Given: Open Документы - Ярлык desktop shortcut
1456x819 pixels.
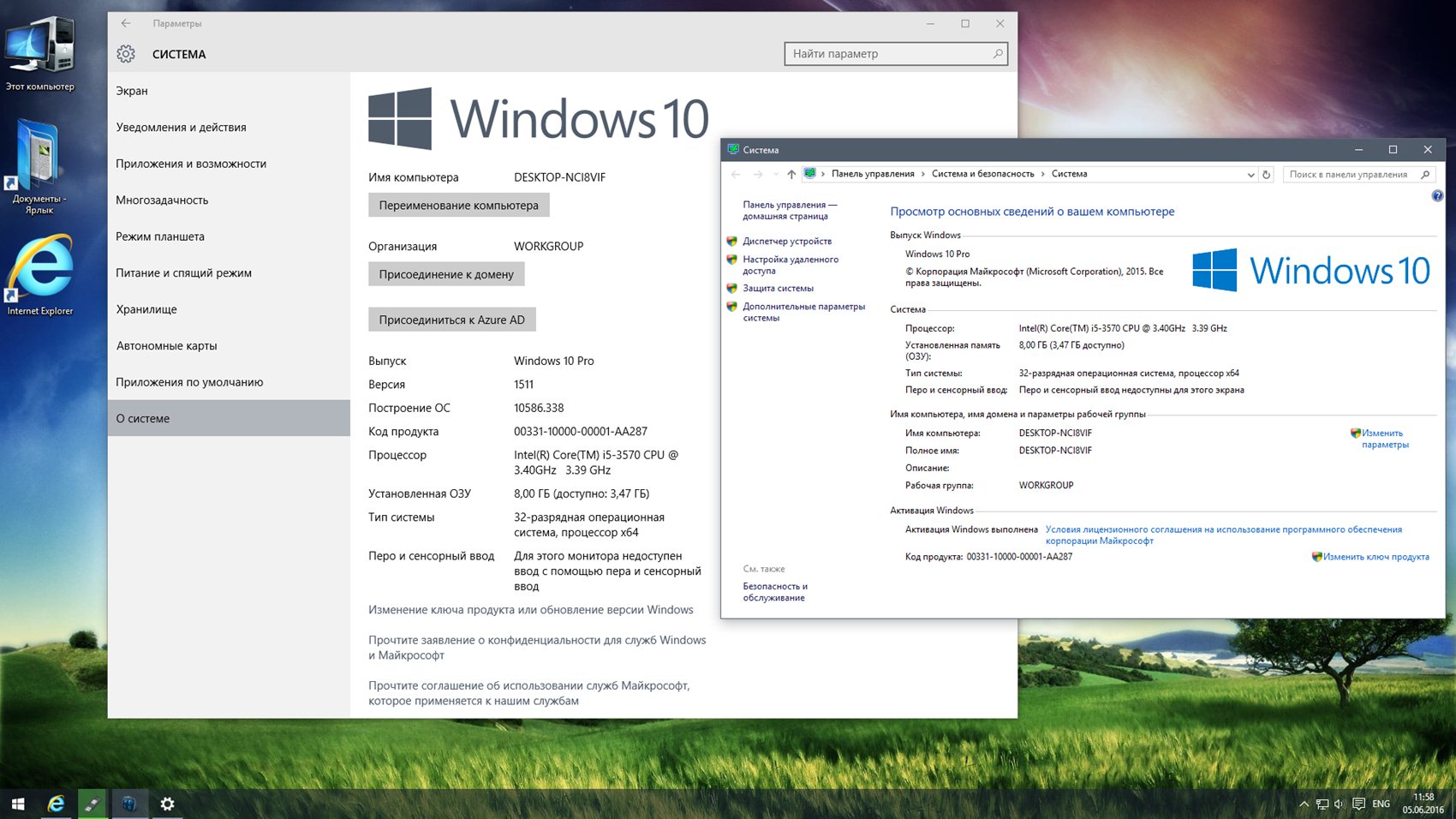Looking at the screenshot, I should [39, 168].
